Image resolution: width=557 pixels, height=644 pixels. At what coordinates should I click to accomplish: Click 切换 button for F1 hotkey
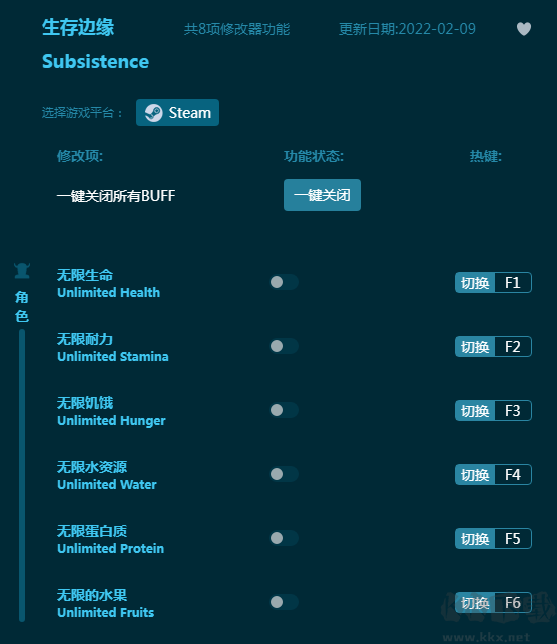pos(475,283)
